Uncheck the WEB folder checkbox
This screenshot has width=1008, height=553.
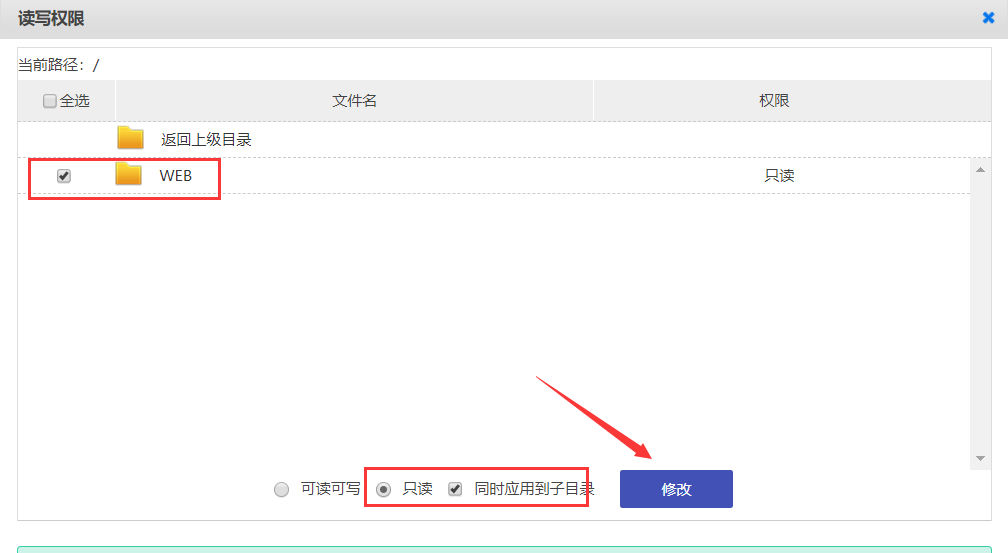click(x=64, y=176)
